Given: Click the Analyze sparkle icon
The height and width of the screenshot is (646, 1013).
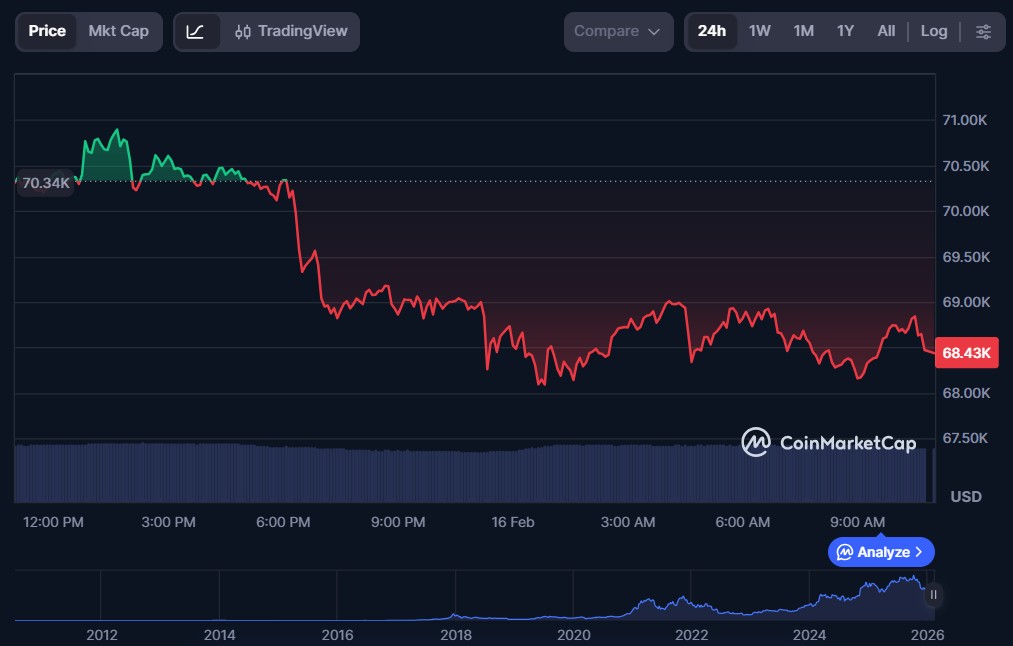Looking at the screenshot, I should coord(845,552).
